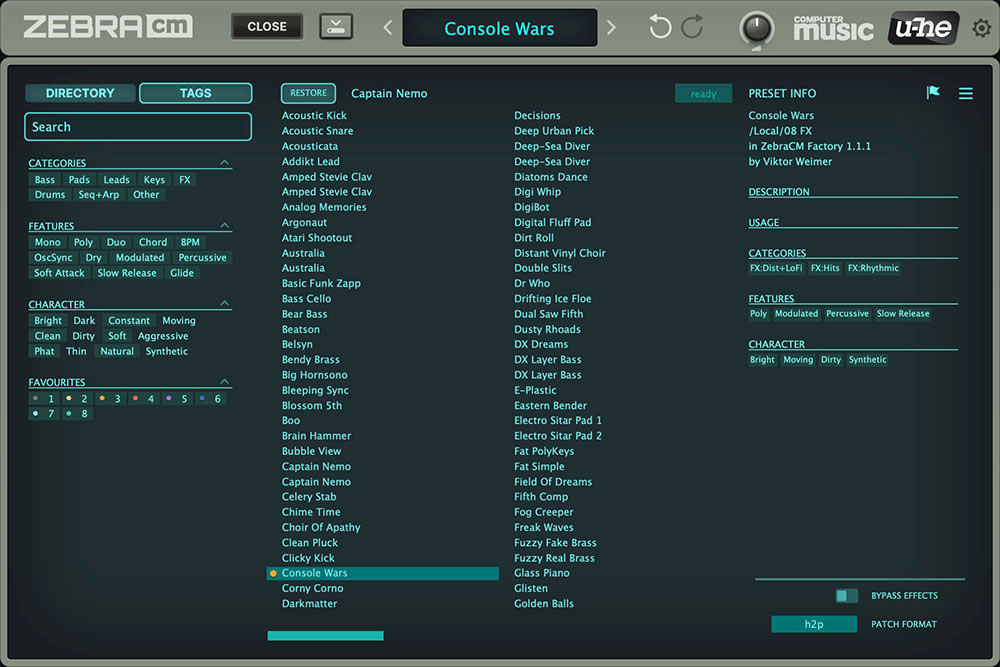Image resolution: width=1000 pixels, height=667 pixels.
Task: Select favourite 8 tag
Action: tap(77, 414)
